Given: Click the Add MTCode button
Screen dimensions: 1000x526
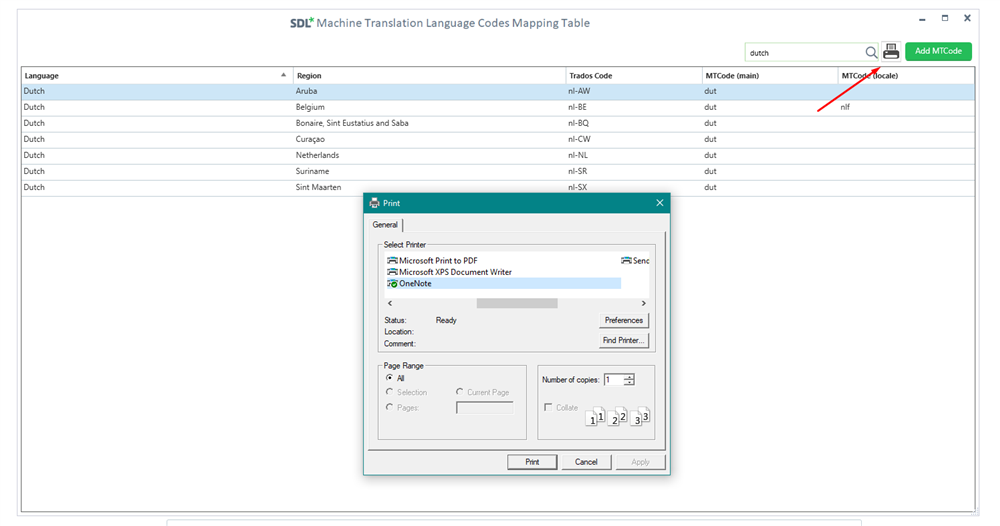Looking at the screenshot, I should coord(938,51).
